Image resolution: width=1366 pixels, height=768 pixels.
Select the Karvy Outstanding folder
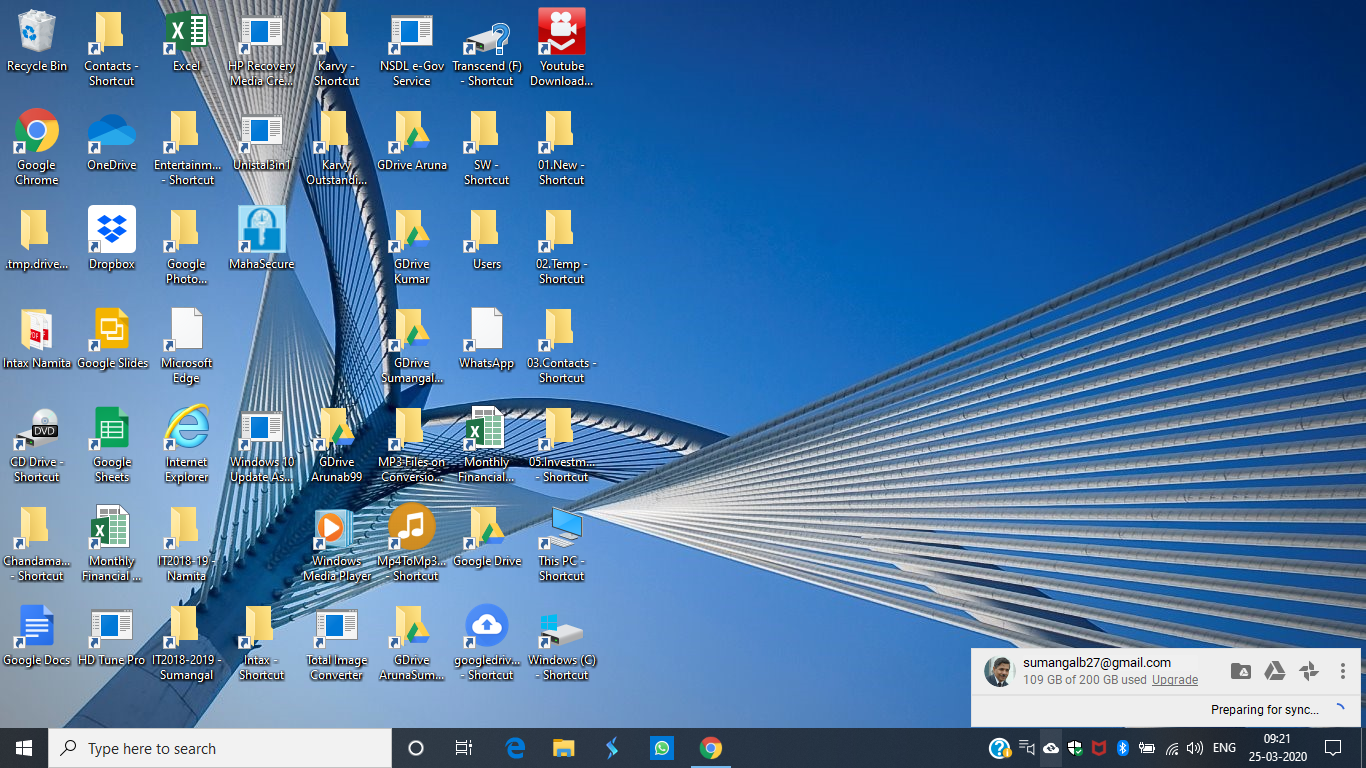click(337, 147)
